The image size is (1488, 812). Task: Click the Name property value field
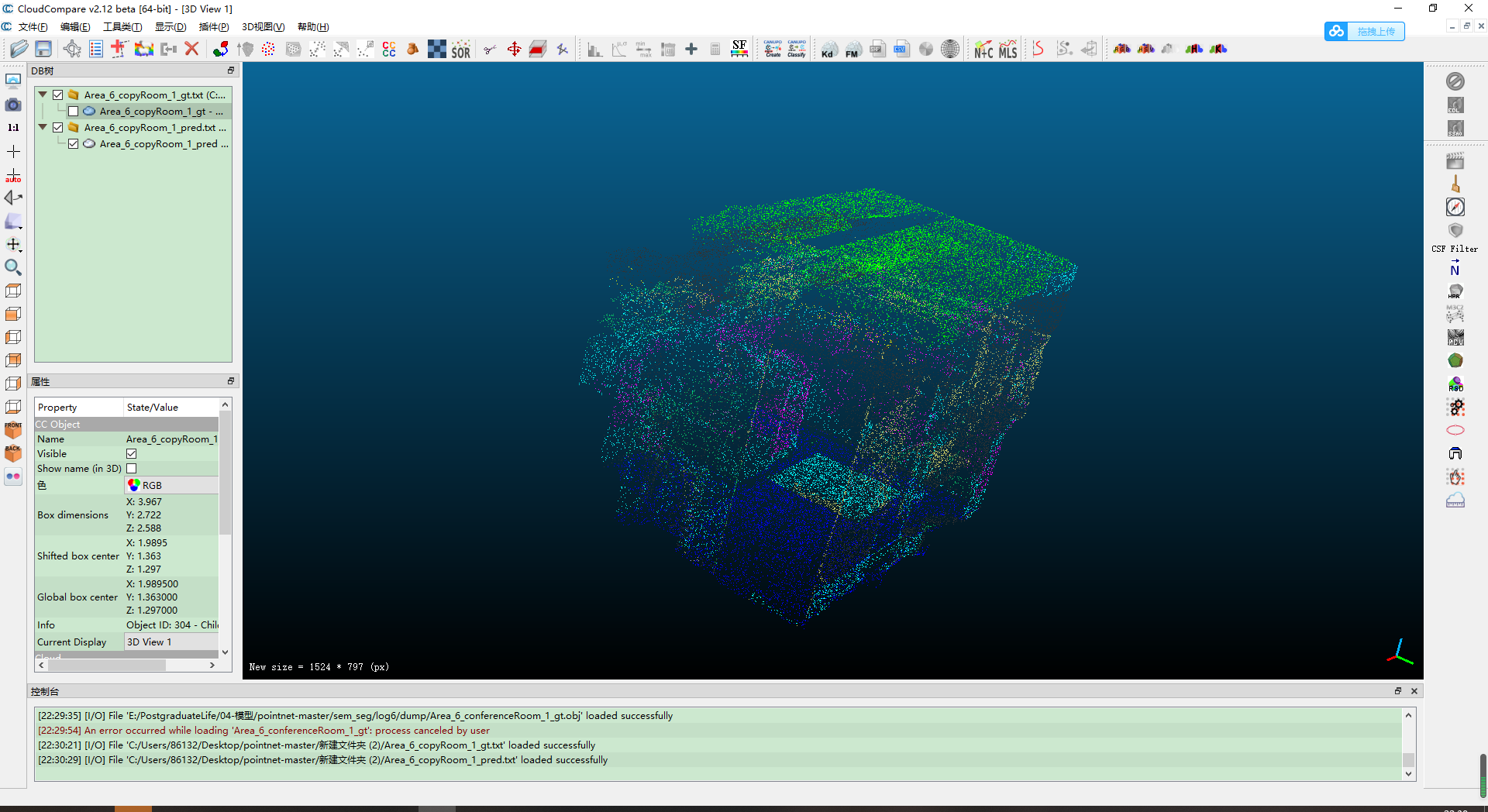171,439
